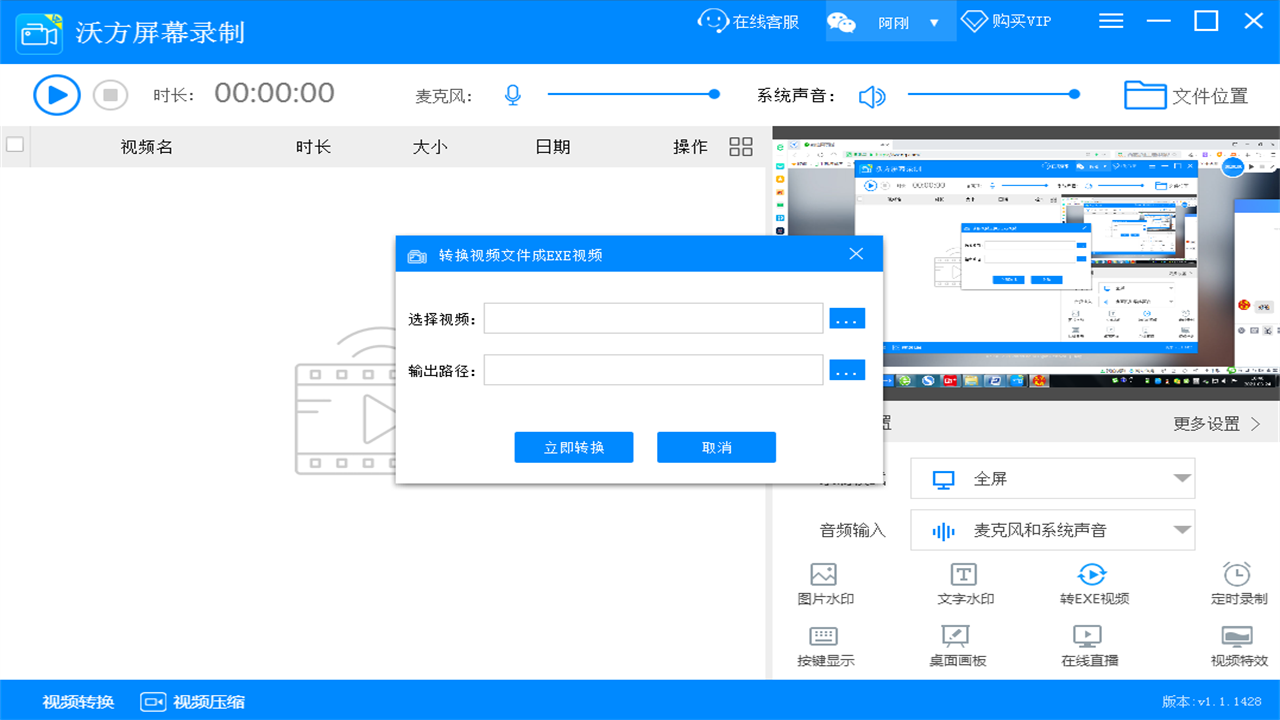Viewport: 1280px width, 720px height.
Task: Expand the 麦克风和系统声音 audio input dropdown
Action: pos(1052,529)
